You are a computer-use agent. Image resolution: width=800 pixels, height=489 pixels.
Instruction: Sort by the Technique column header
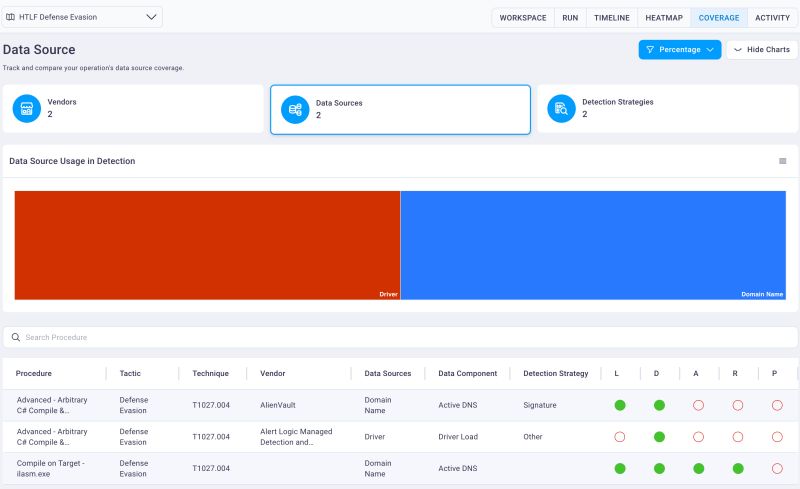click(210, 374)
